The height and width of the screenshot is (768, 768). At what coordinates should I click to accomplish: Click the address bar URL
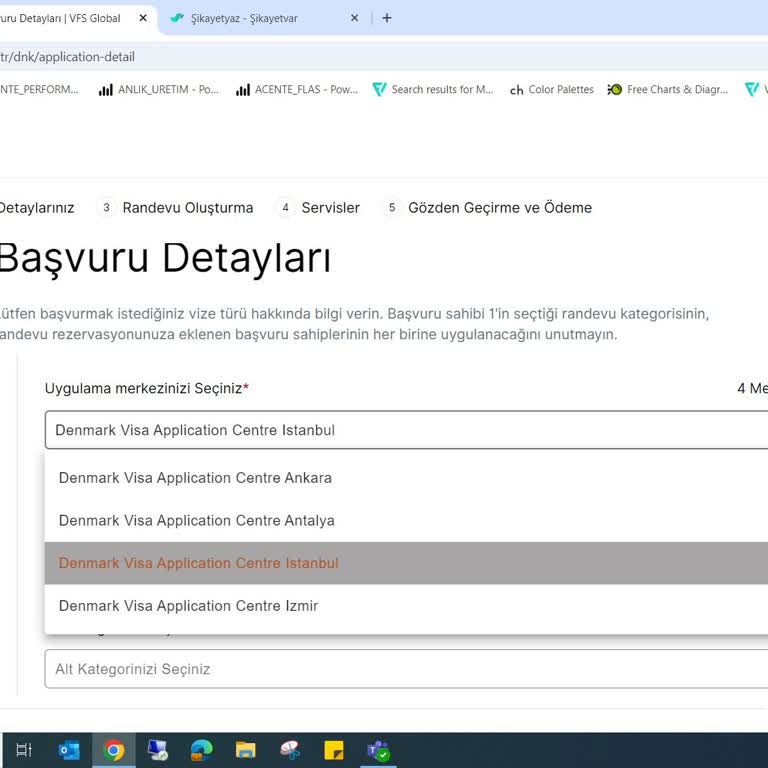pyautogui.click(x=68, y=57)
